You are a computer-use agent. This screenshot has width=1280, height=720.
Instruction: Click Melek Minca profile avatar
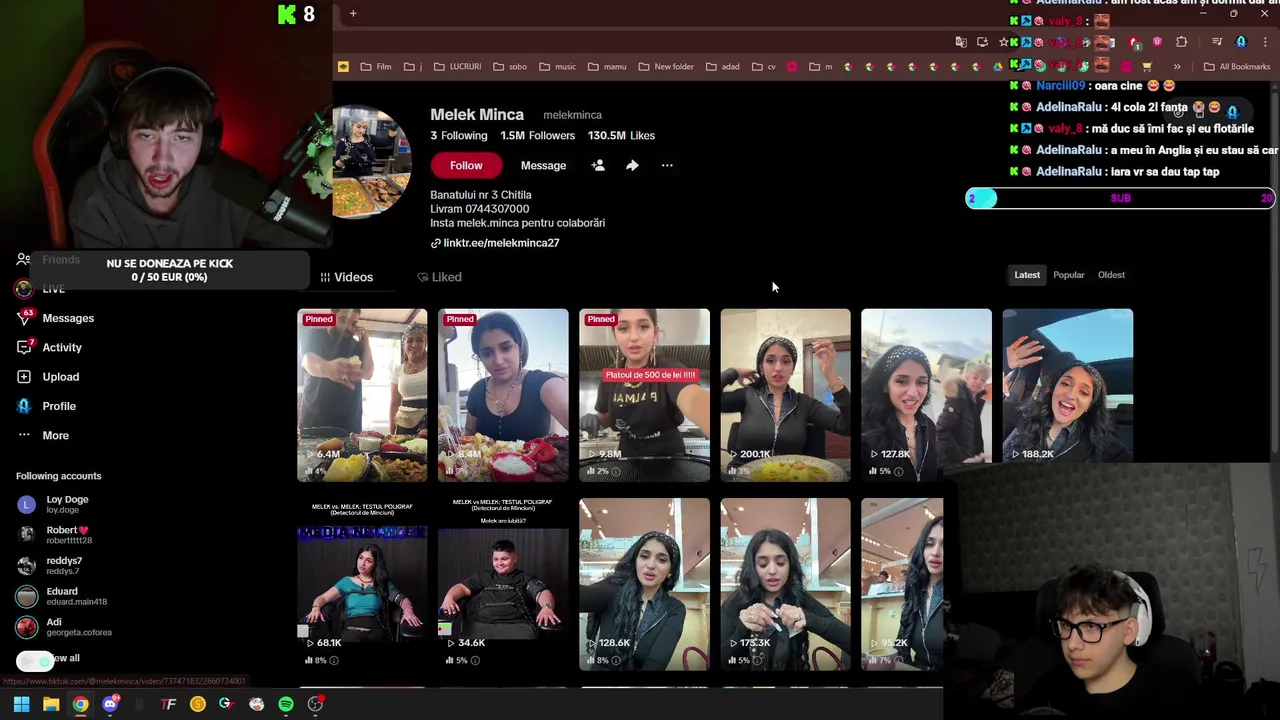[371, 161]
